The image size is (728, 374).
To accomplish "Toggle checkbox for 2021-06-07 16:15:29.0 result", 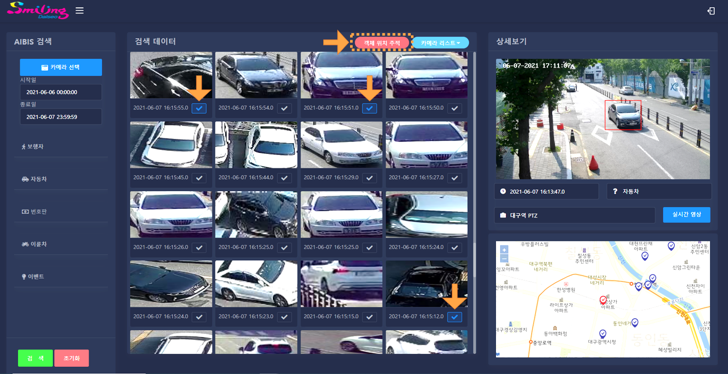I will click(x=369, y=178).
